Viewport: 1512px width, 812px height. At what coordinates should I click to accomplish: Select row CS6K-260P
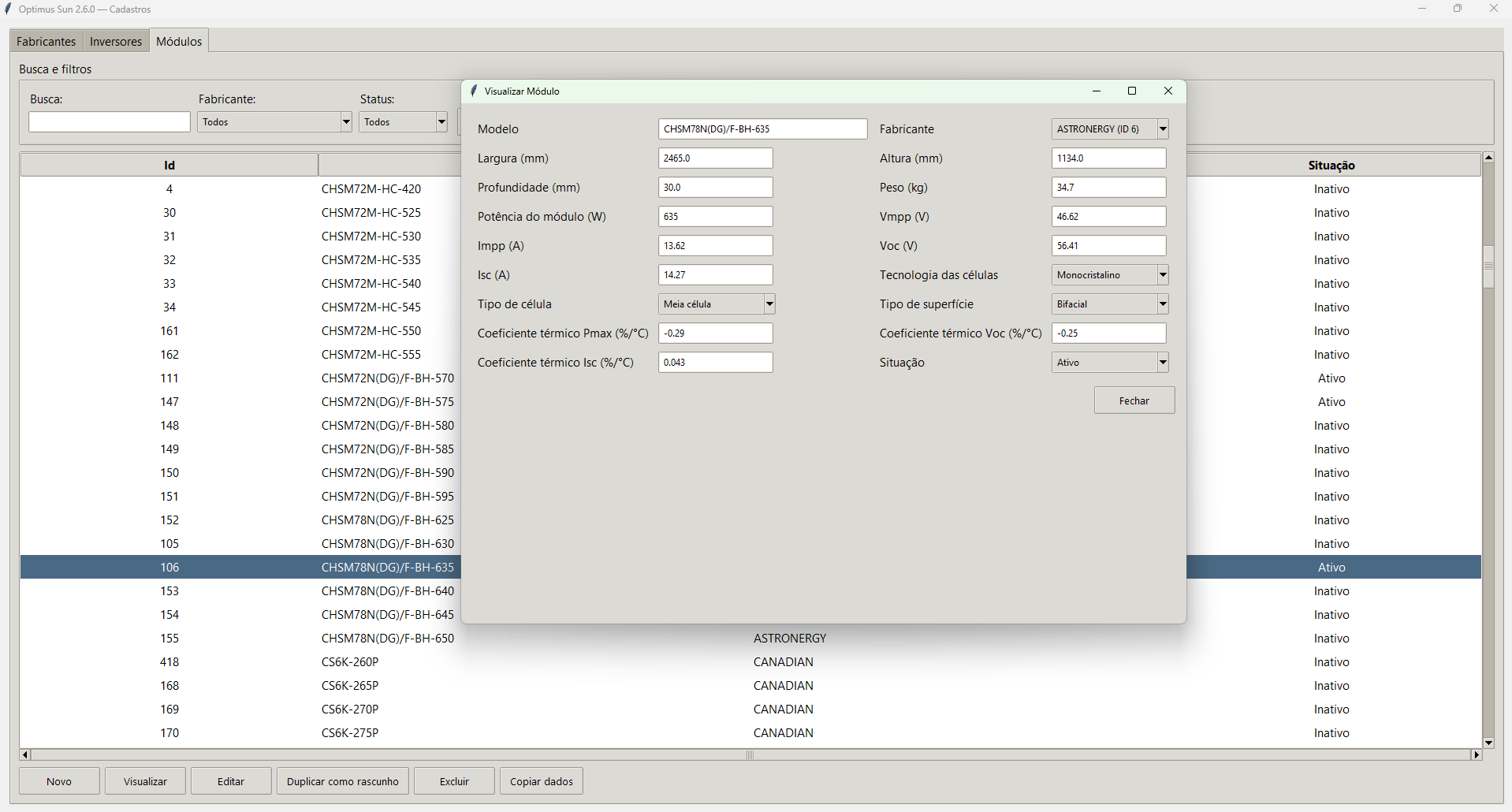pyautogui.click(x=750, y=662)
